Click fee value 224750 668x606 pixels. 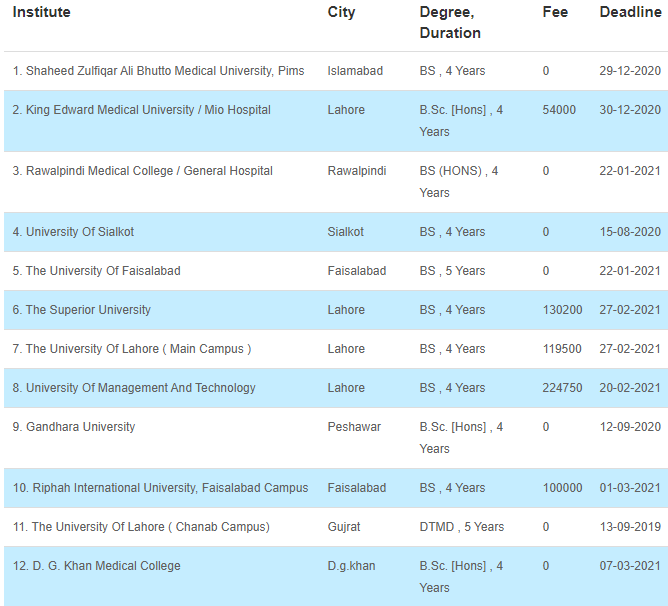coord(562,388)
